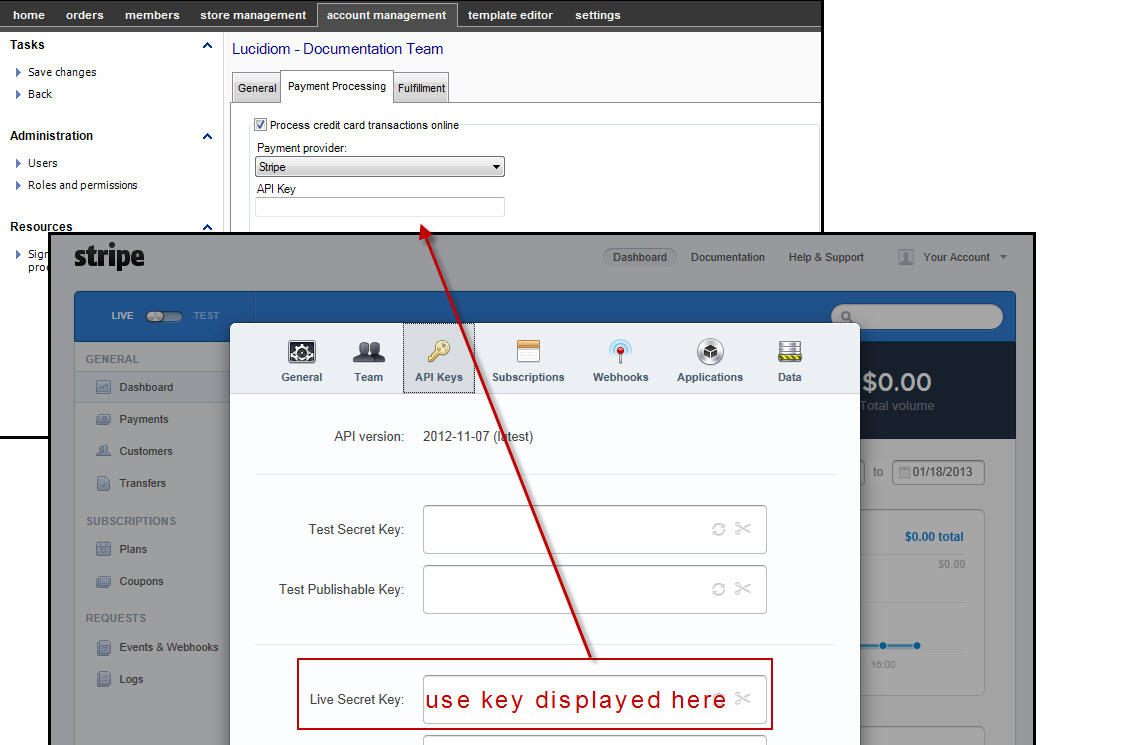Open the General settings icon in Stripe
Screen dimensions: 1121x745
pyautogui.click(x=302, y=352)
